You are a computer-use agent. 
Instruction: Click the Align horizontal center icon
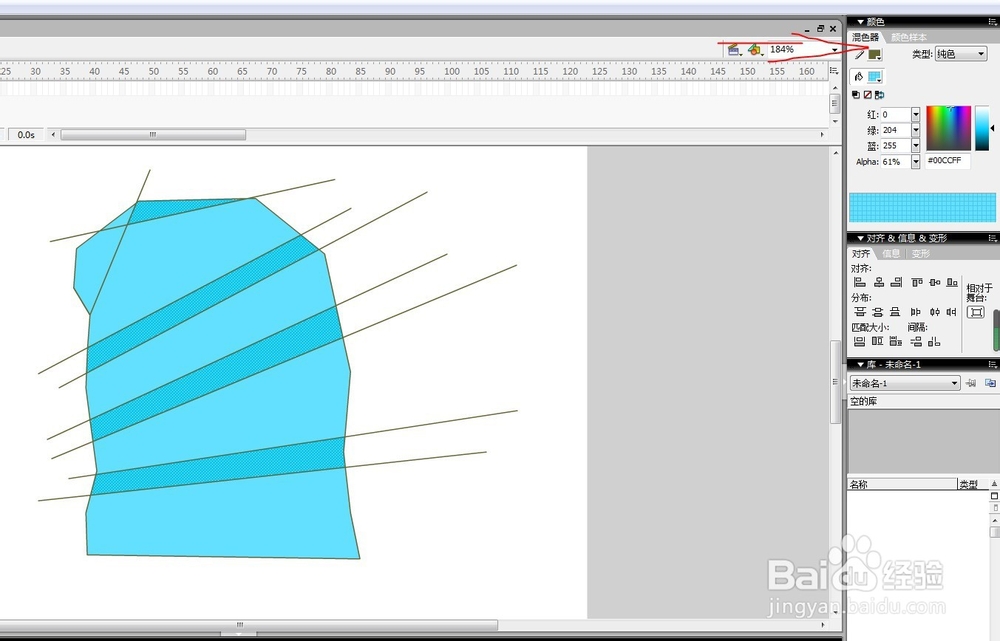coord(879,282)
